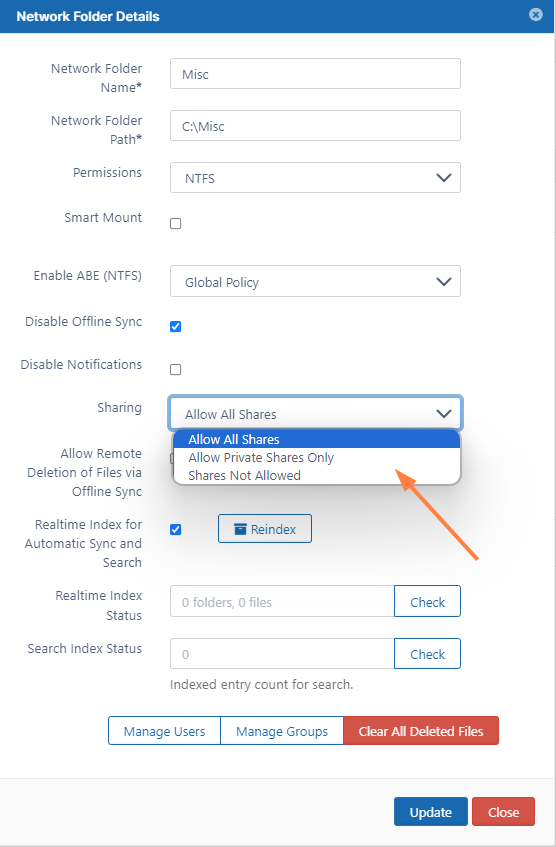Click the Manage Groups button
The width and height of the screenshot is (556, 847).
282,731
